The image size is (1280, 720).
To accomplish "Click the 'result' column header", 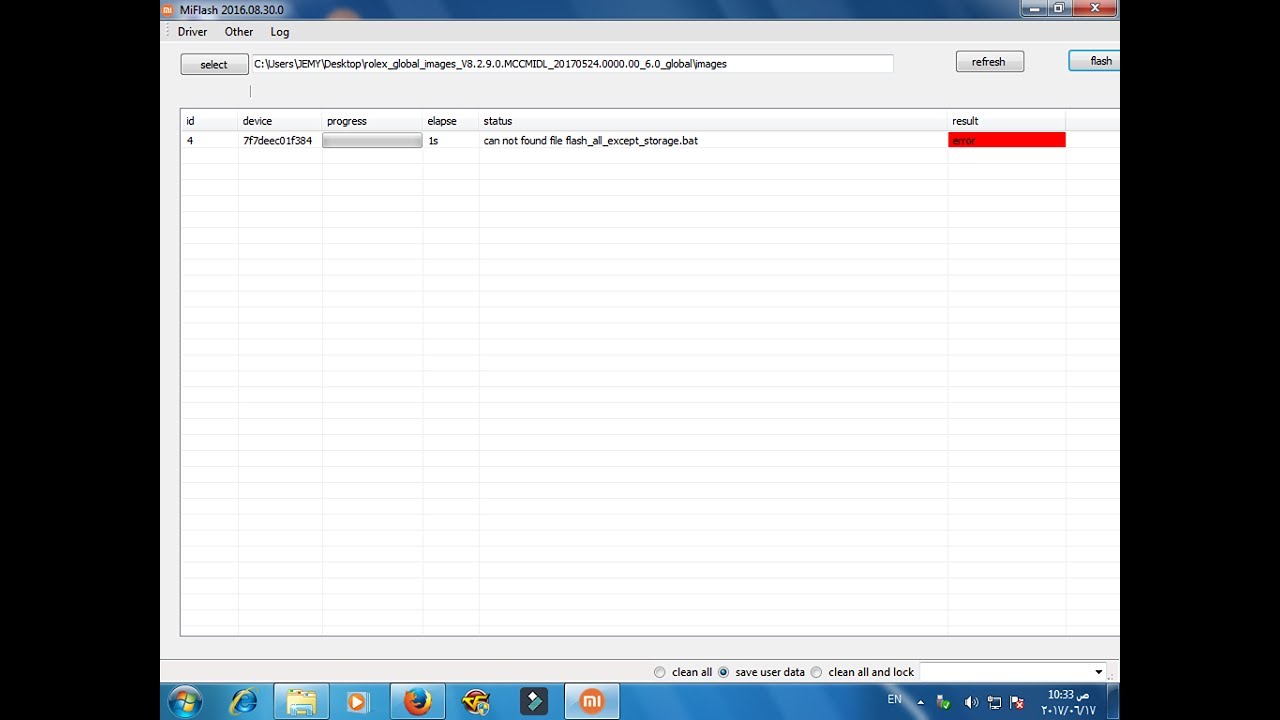I will point(1007,121).
